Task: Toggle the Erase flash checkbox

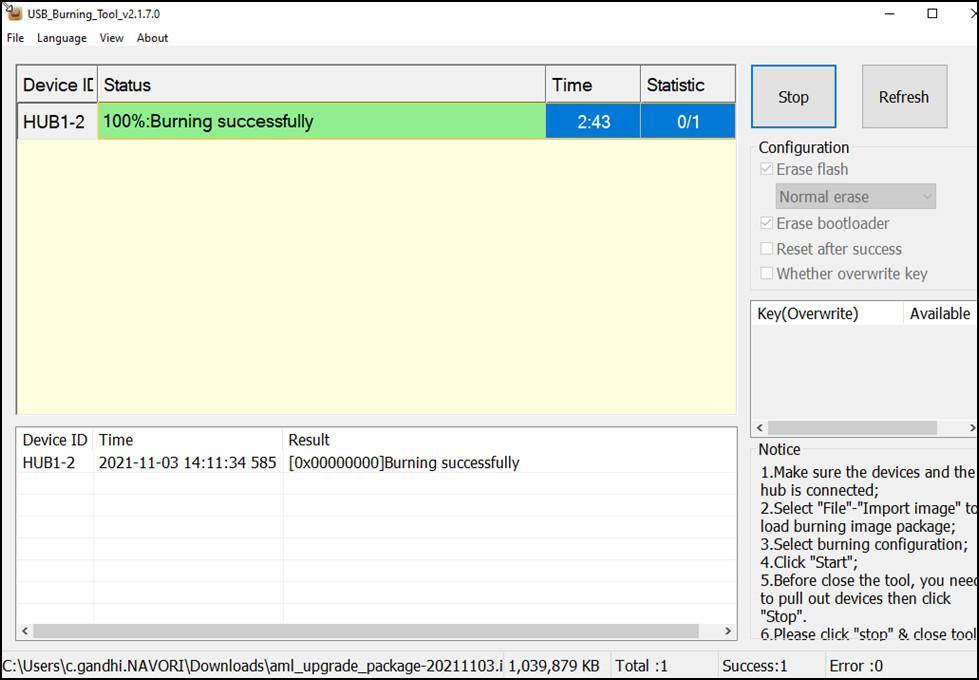Action: click(766, 169)
